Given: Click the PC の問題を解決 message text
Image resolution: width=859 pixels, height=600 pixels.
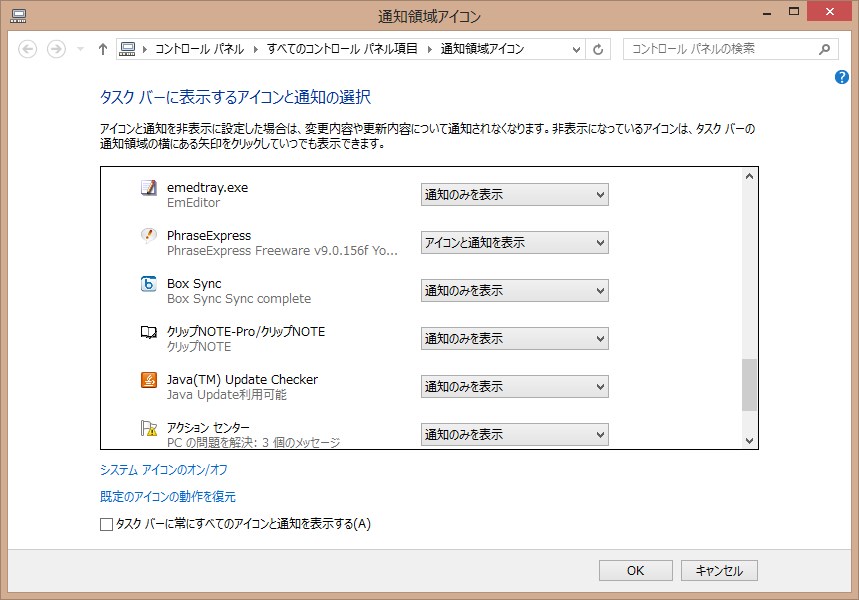Looking at the screenshot, I should (253, 443).
